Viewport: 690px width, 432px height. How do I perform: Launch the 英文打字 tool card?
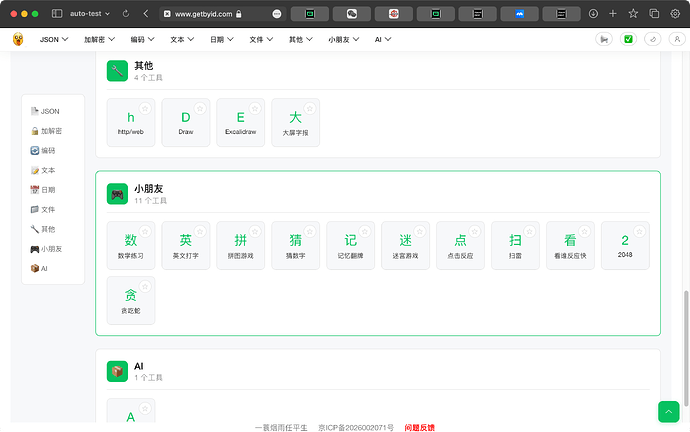(186, 245)
